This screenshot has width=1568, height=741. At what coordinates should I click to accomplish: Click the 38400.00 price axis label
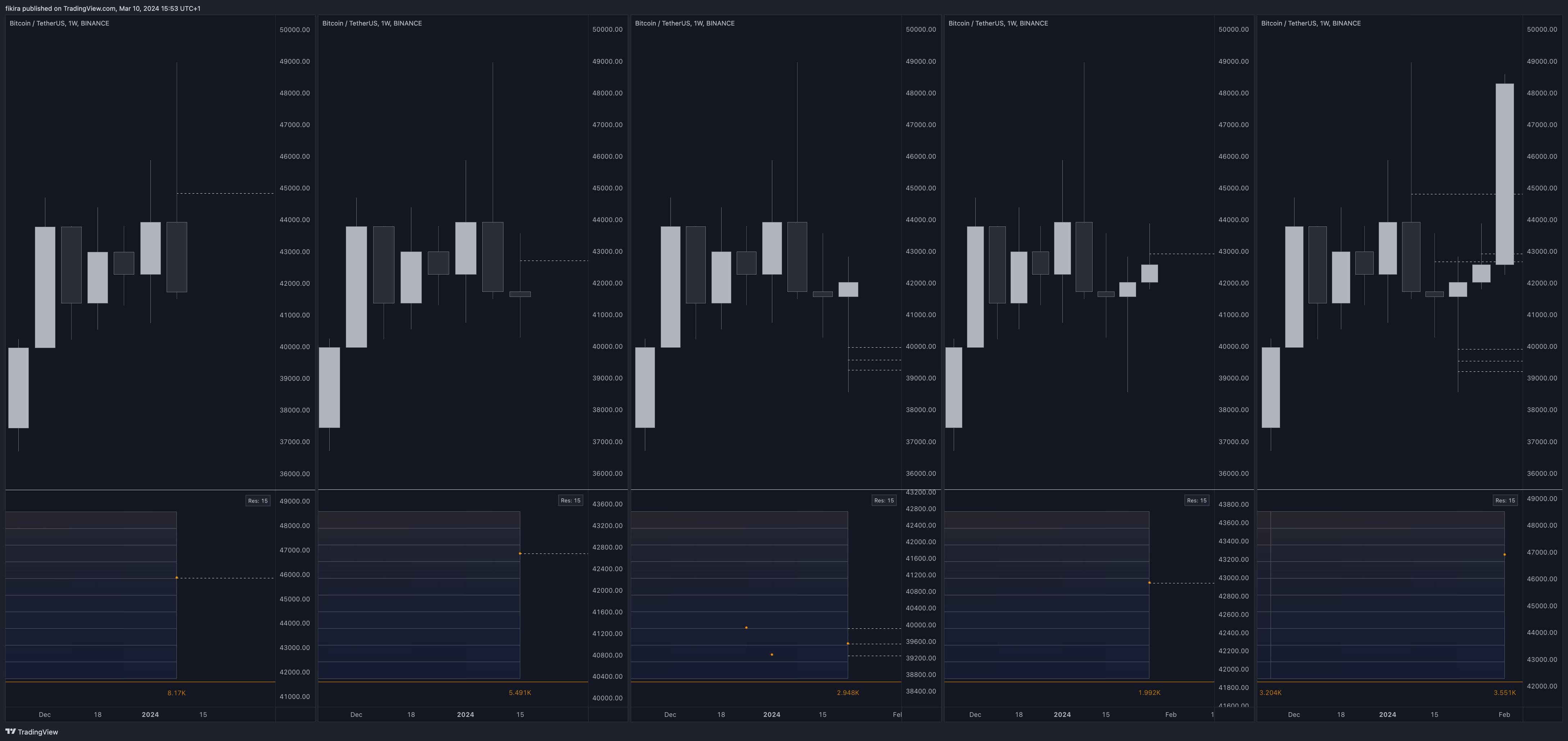click(921, 691)
